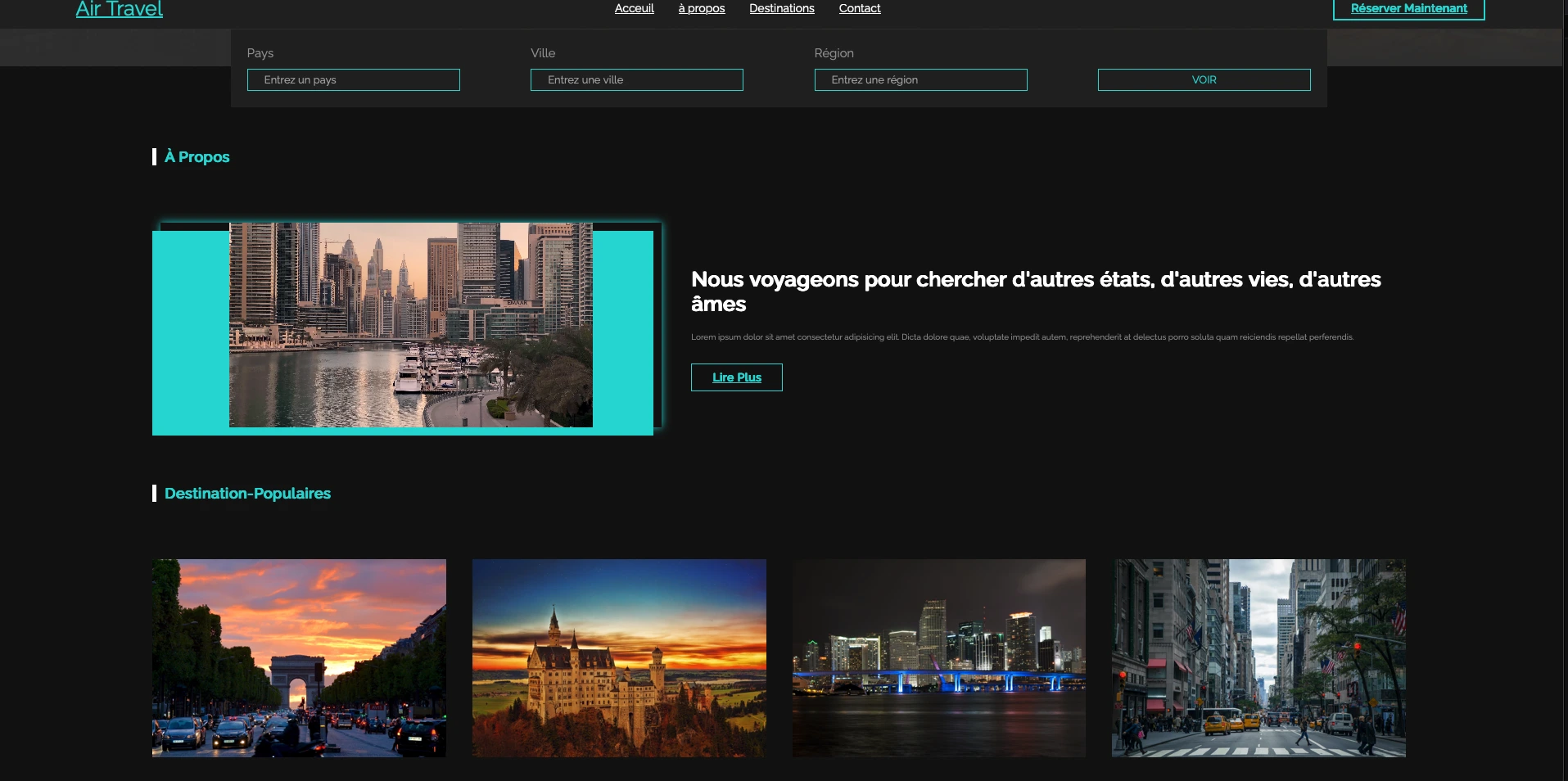The image size is (1568, 781).
Task: Open the city street with yellow taxis photo
Action: [1258, 657]
